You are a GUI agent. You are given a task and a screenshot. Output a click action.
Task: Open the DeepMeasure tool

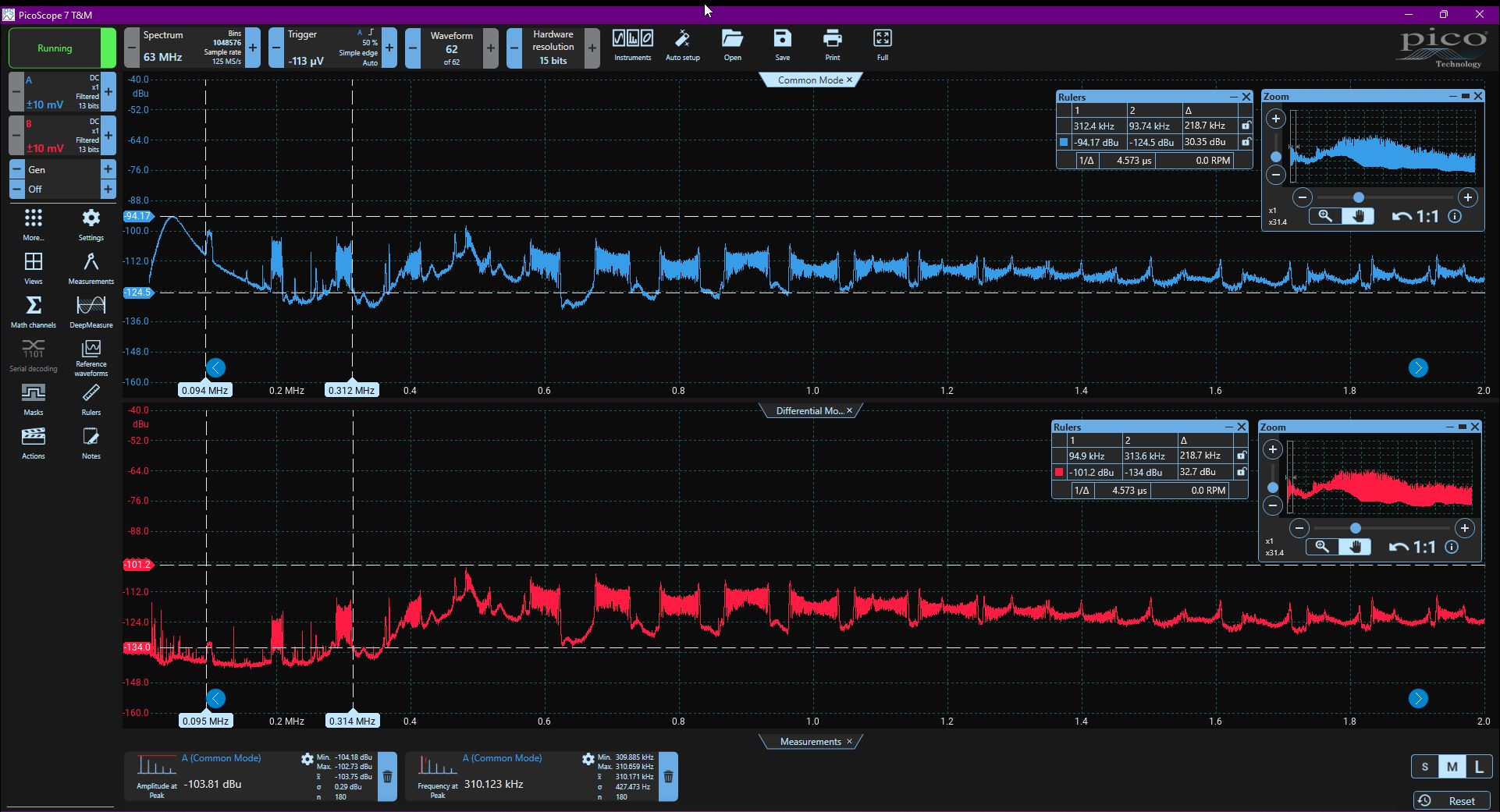tap(91, 310)
